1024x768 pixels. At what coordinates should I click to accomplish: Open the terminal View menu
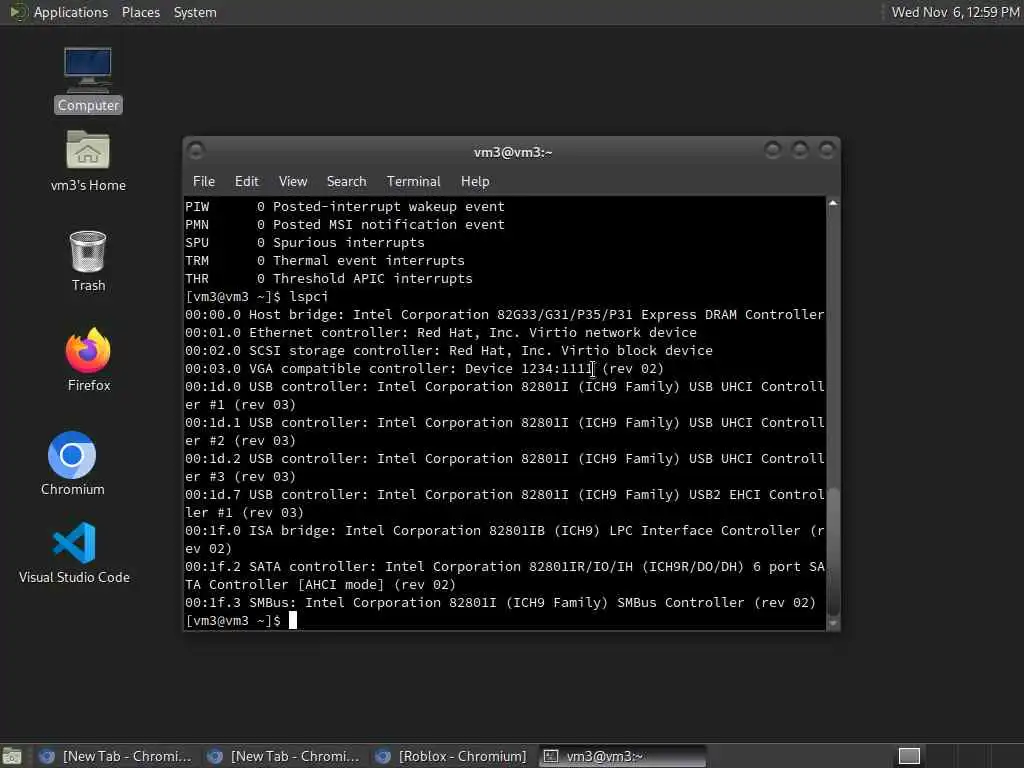pos(293,182)
